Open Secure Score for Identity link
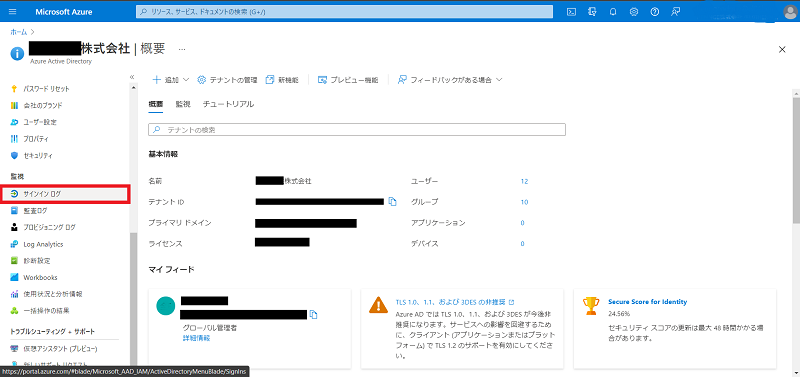Viewport: 800px width, 377px height. coord(647,301)
